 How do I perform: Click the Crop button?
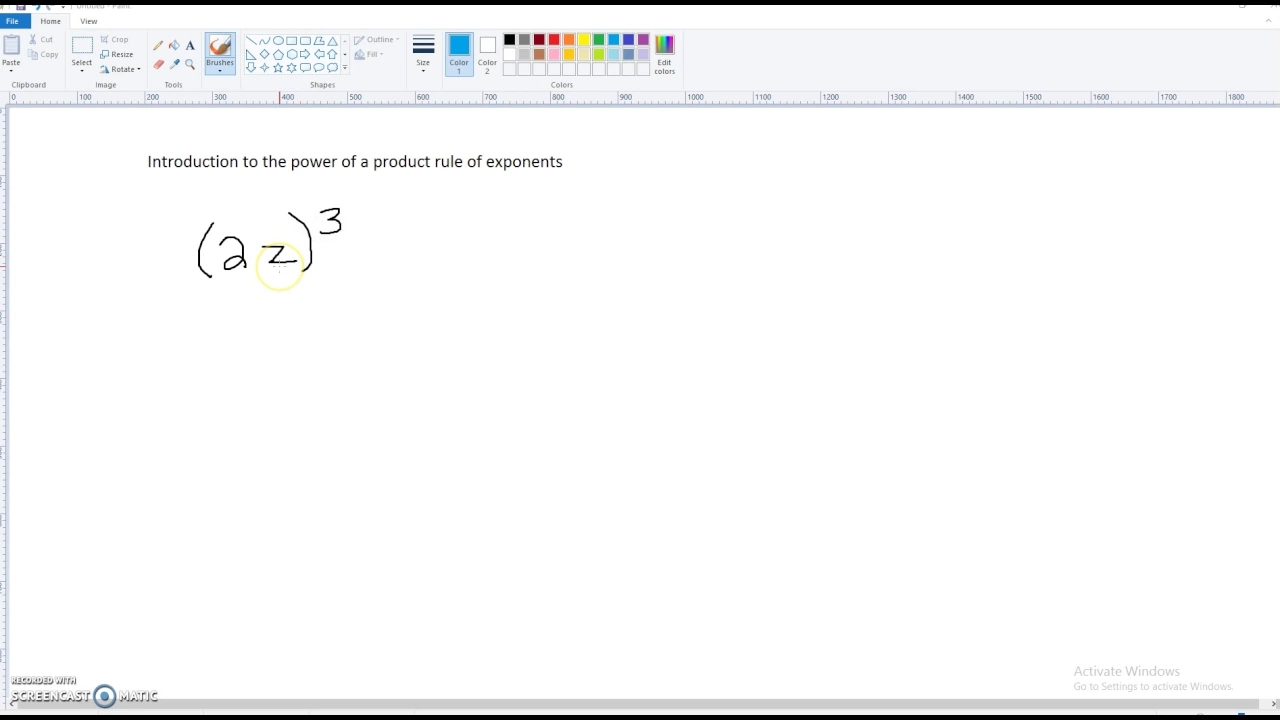114,40
